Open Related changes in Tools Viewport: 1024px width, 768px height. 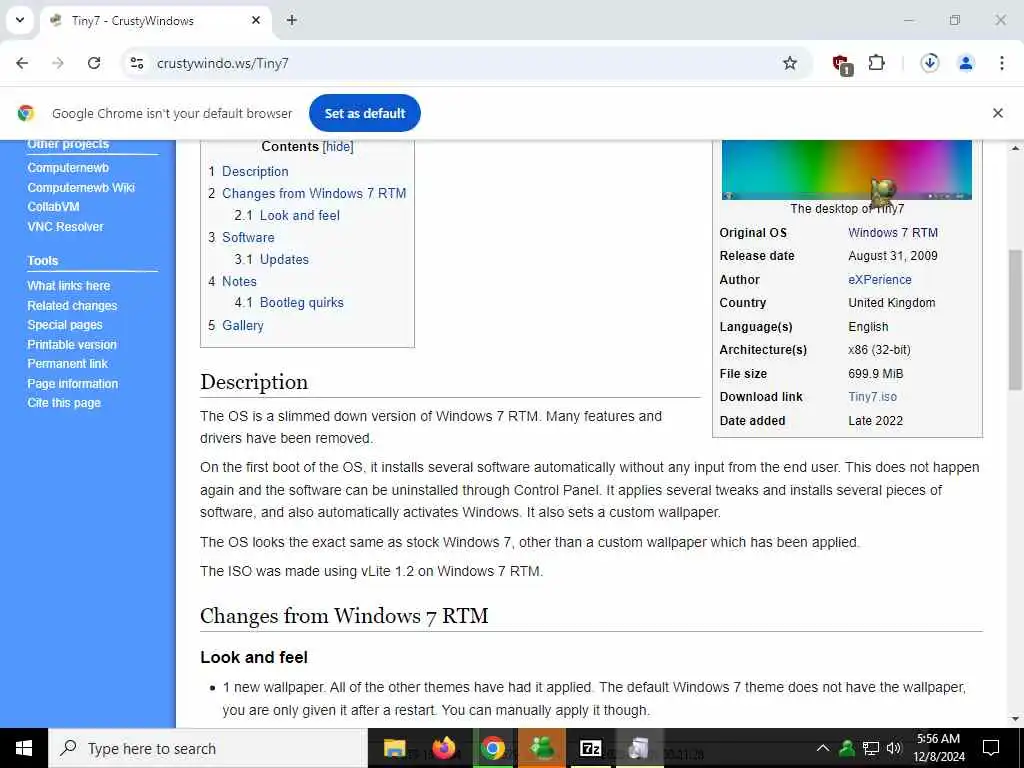(72, 306)
